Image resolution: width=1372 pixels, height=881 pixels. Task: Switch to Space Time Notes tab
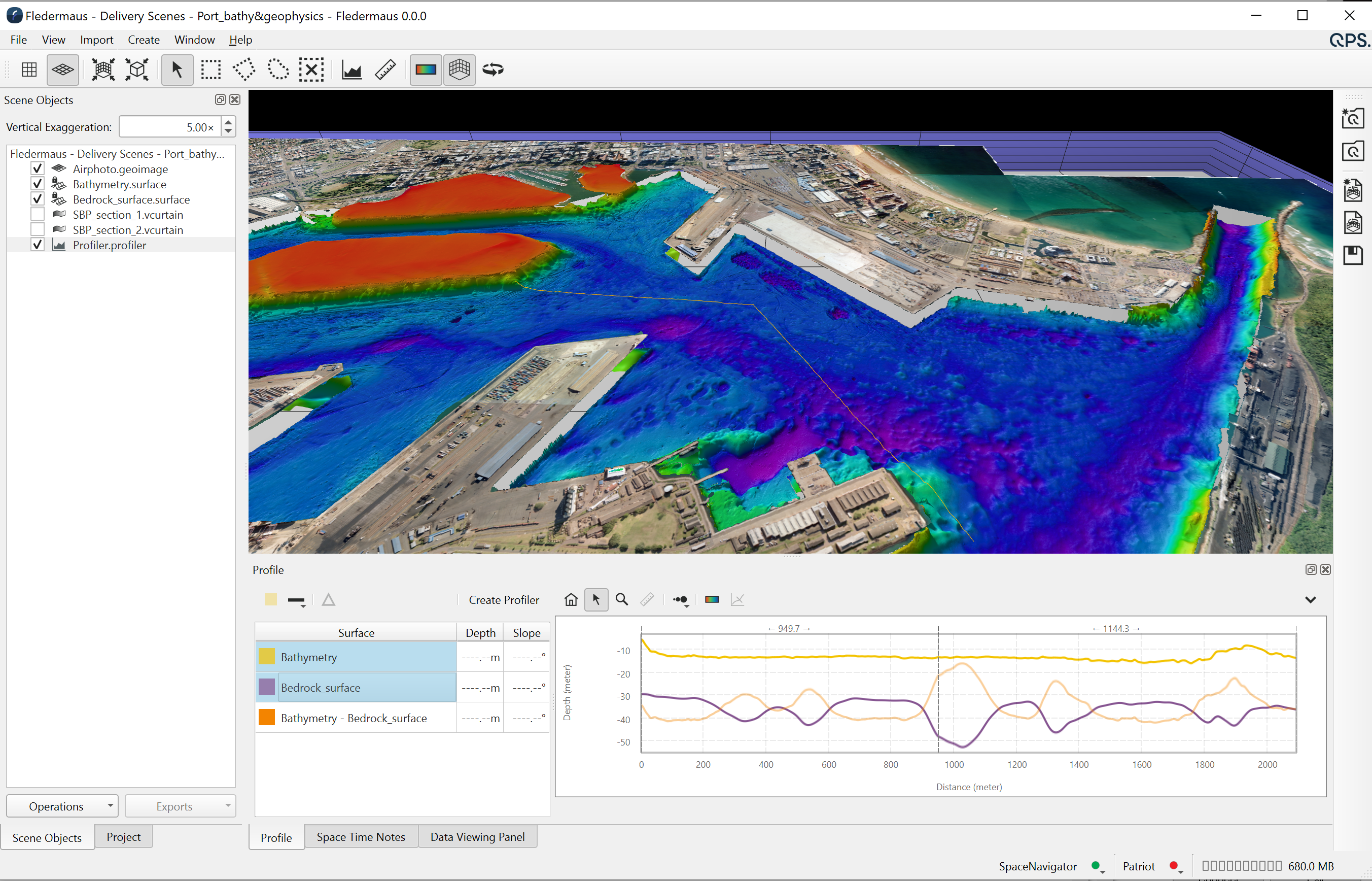pos(361,837)
